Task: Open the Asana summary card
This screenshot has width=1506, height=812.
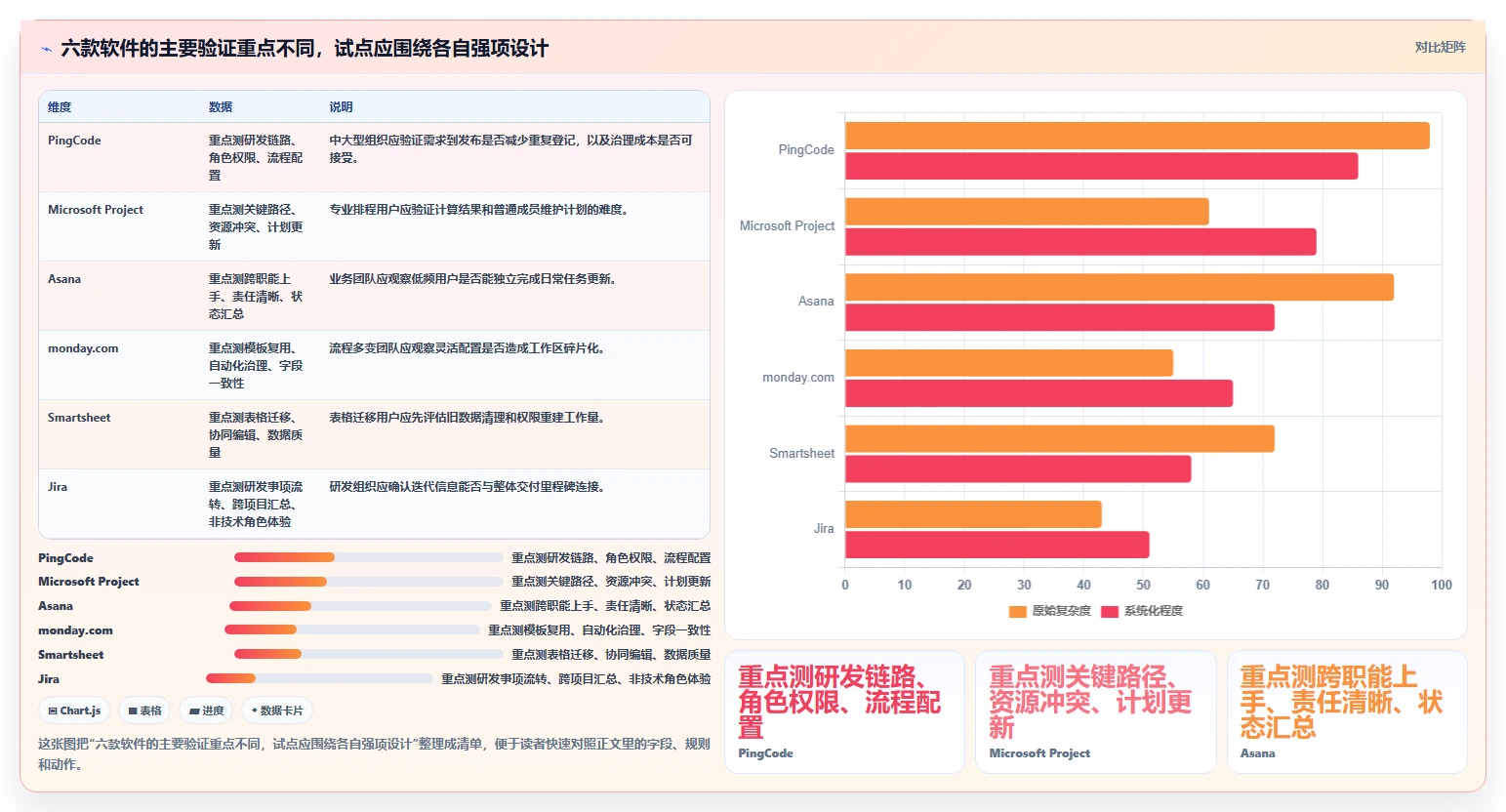Action: pos(1347,712)
